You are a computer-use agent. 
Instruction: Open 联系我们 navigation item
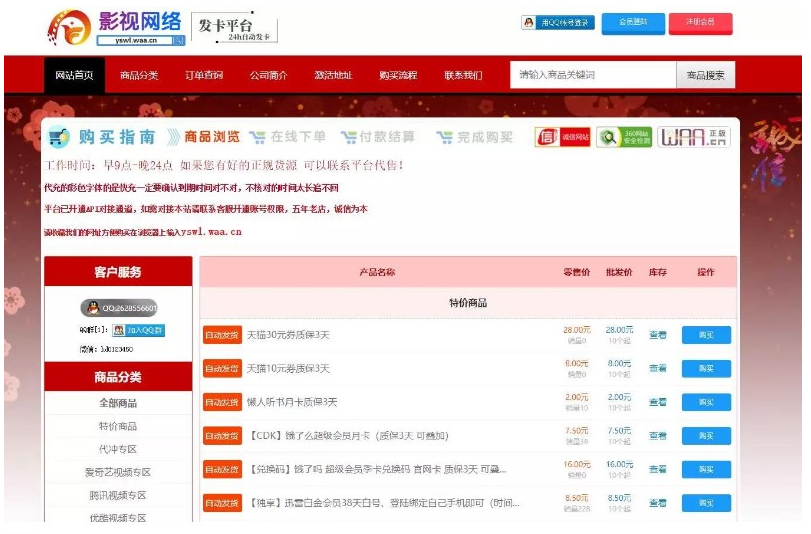click(x=463, y=76)
